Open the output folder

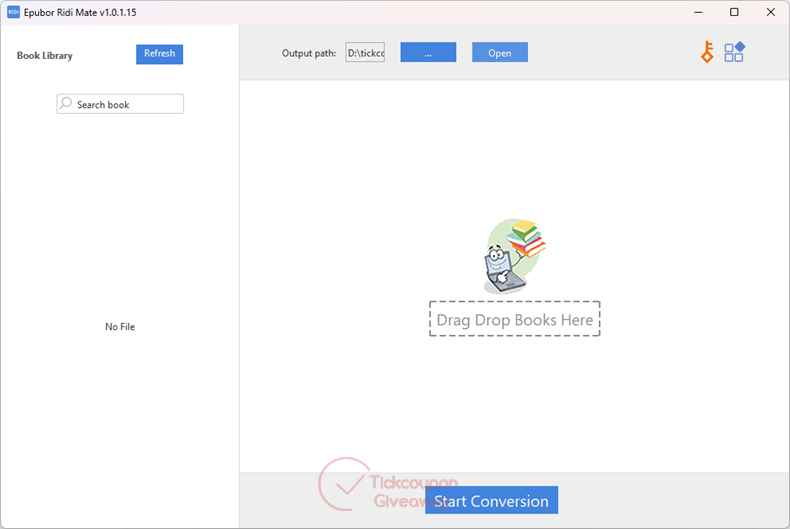500,52
